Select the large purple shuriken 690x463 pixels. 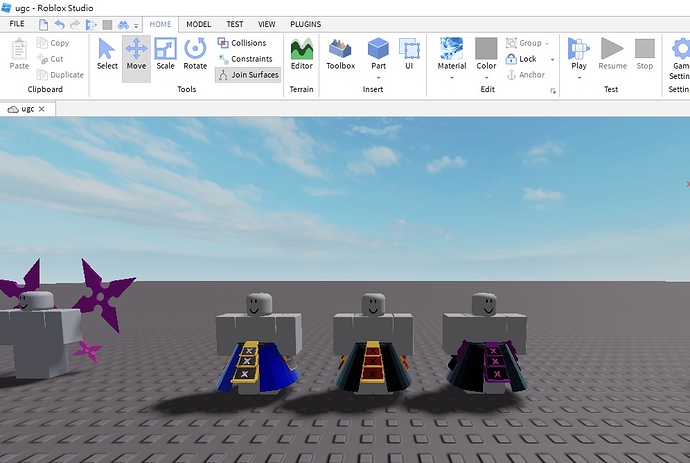[x=103, y=296]
